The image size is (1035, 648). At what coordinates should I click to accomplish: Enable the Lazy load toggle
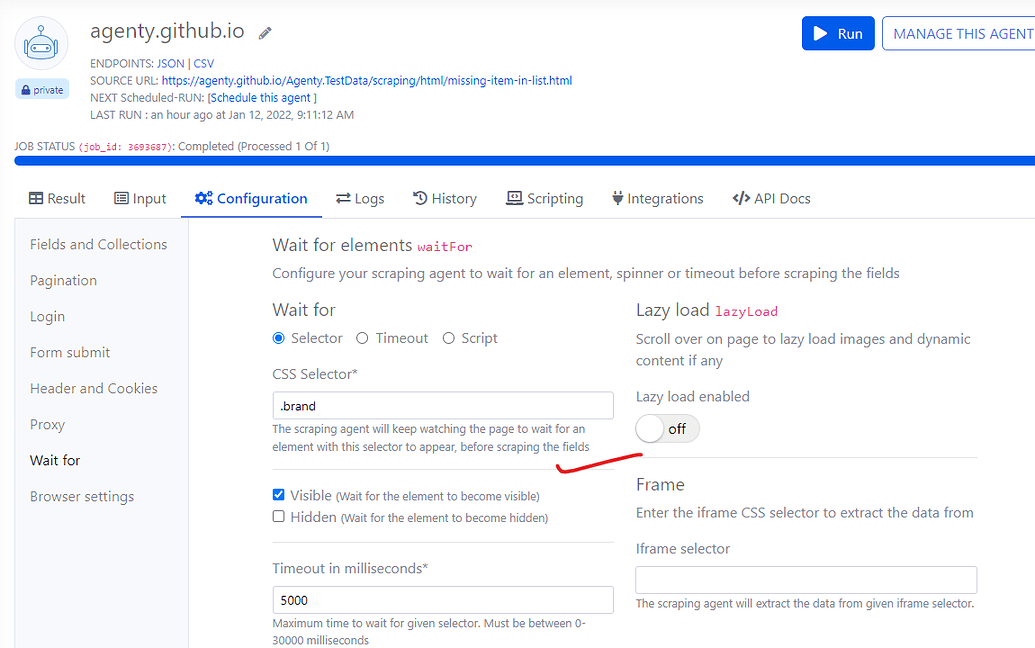tap(667, 429)
